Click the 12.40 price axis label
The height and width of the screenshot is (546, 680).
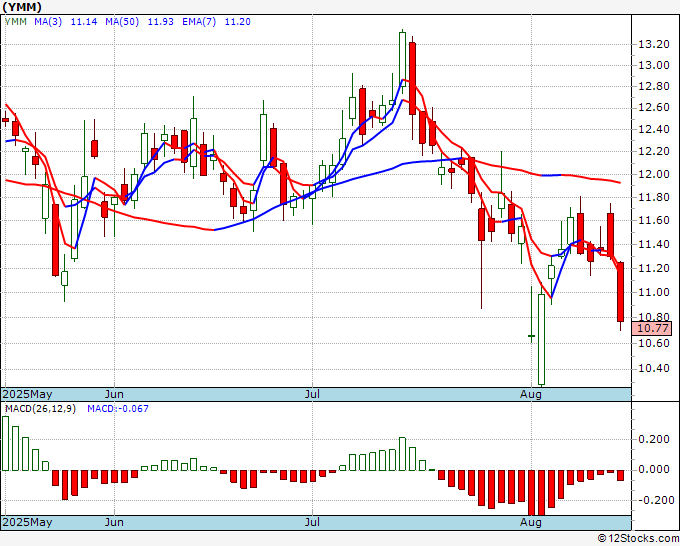coord(654,129)
